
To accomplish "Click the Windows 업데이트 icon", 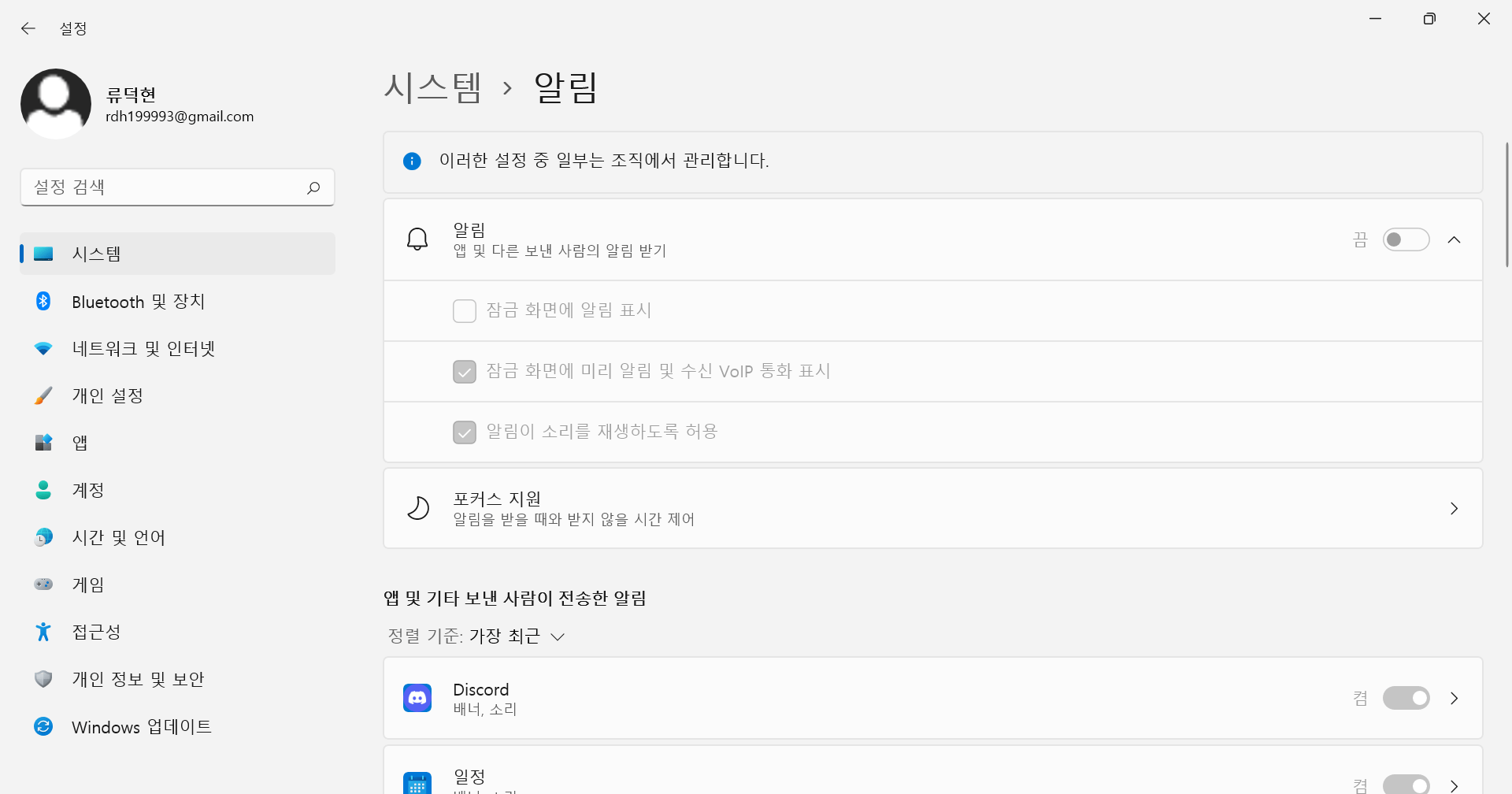I will click(43, 726).
